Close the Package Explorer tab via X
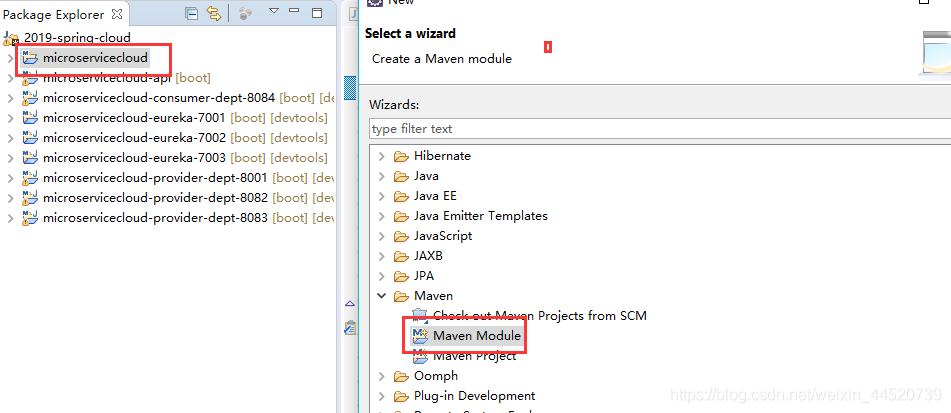 [x=117, y=14]
